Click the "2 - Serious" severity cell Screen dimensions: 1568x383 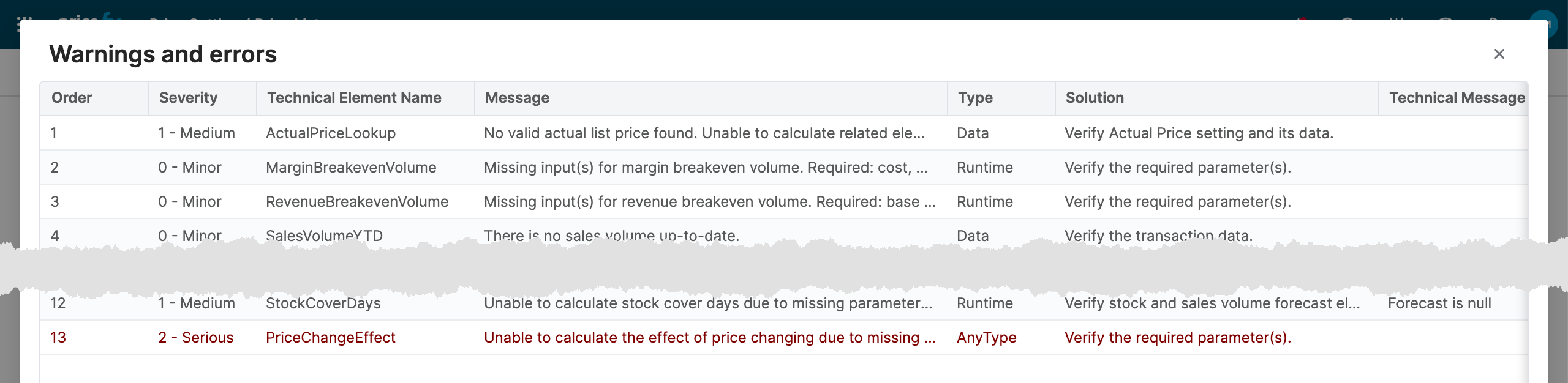point(196,338)
